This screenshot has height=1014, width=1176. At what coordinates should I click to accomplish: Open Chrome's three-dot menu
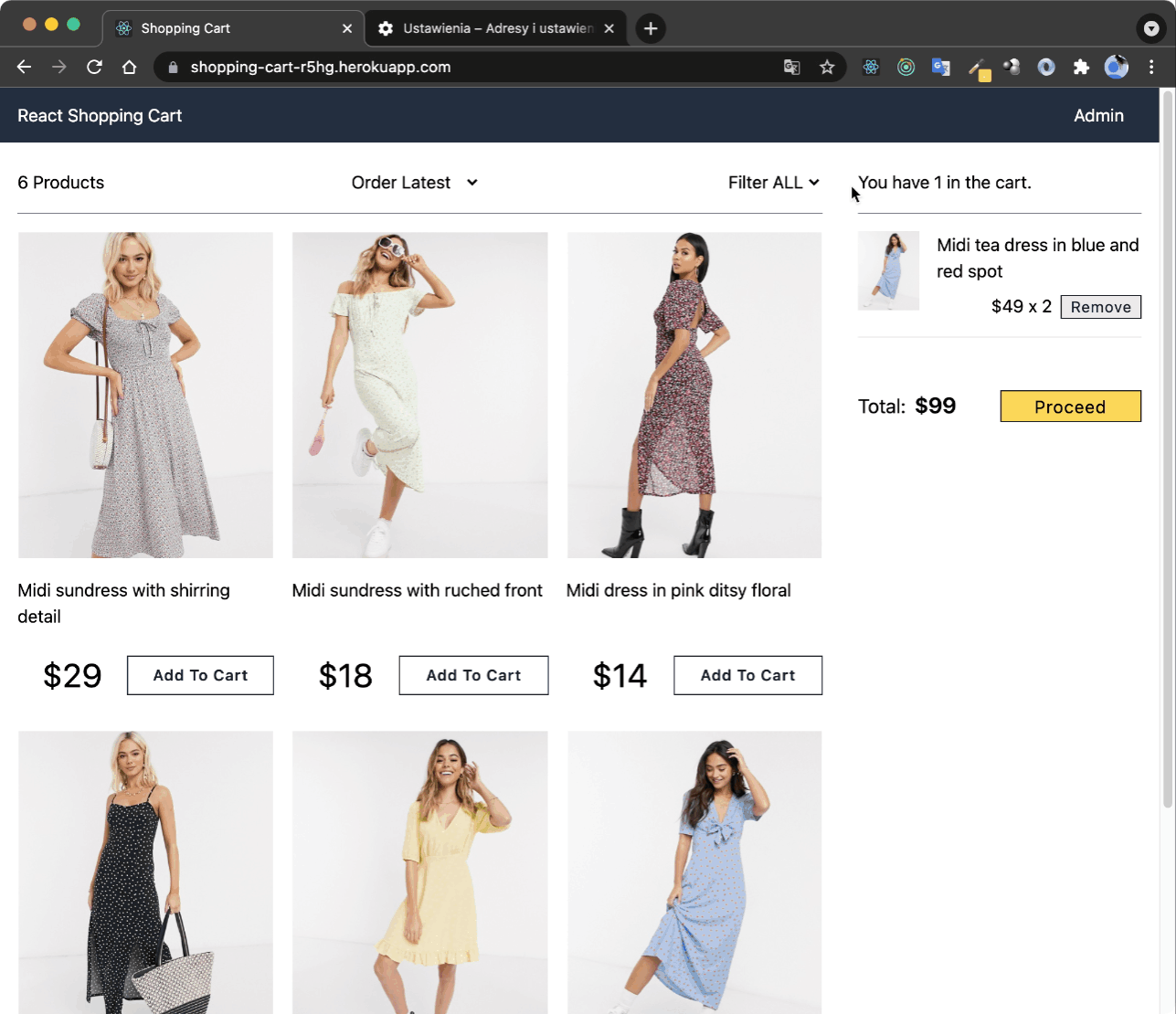1151,67
